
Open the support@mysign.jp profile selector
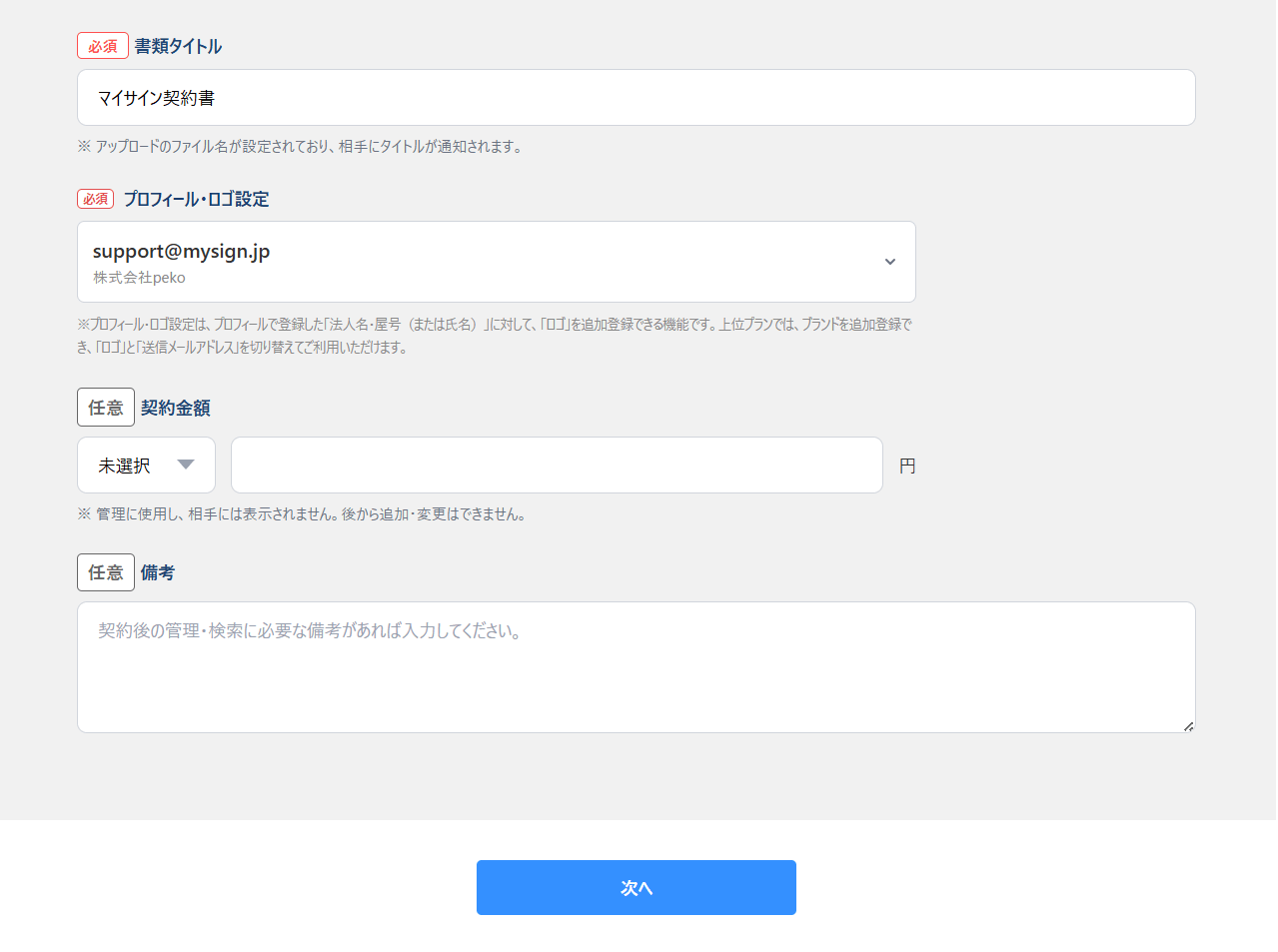[497, 262]
